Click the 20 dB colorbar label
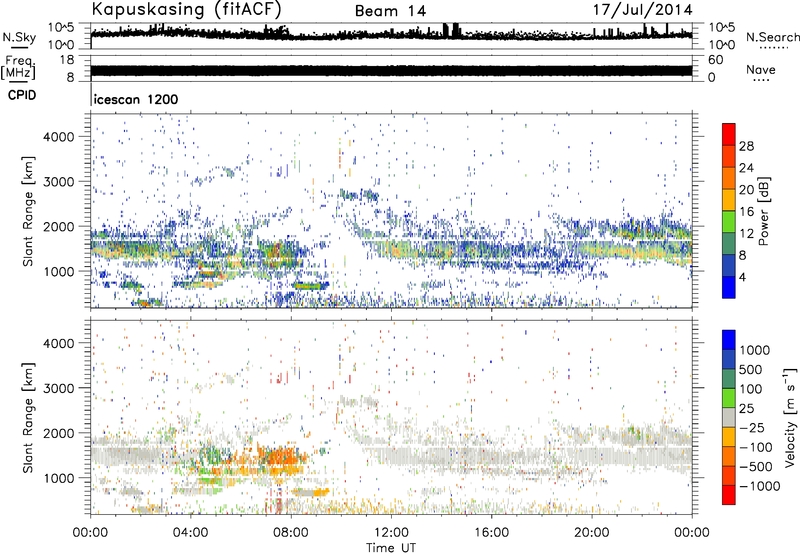 click(x=746, y=190)
